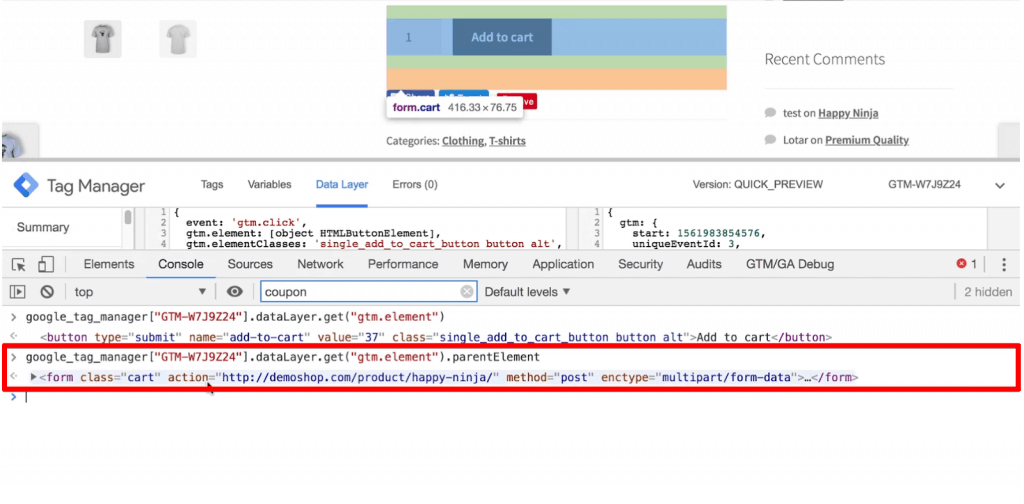Open the top context dropdown
This screenshot has width=1024, height=504.
click(140, 292)
